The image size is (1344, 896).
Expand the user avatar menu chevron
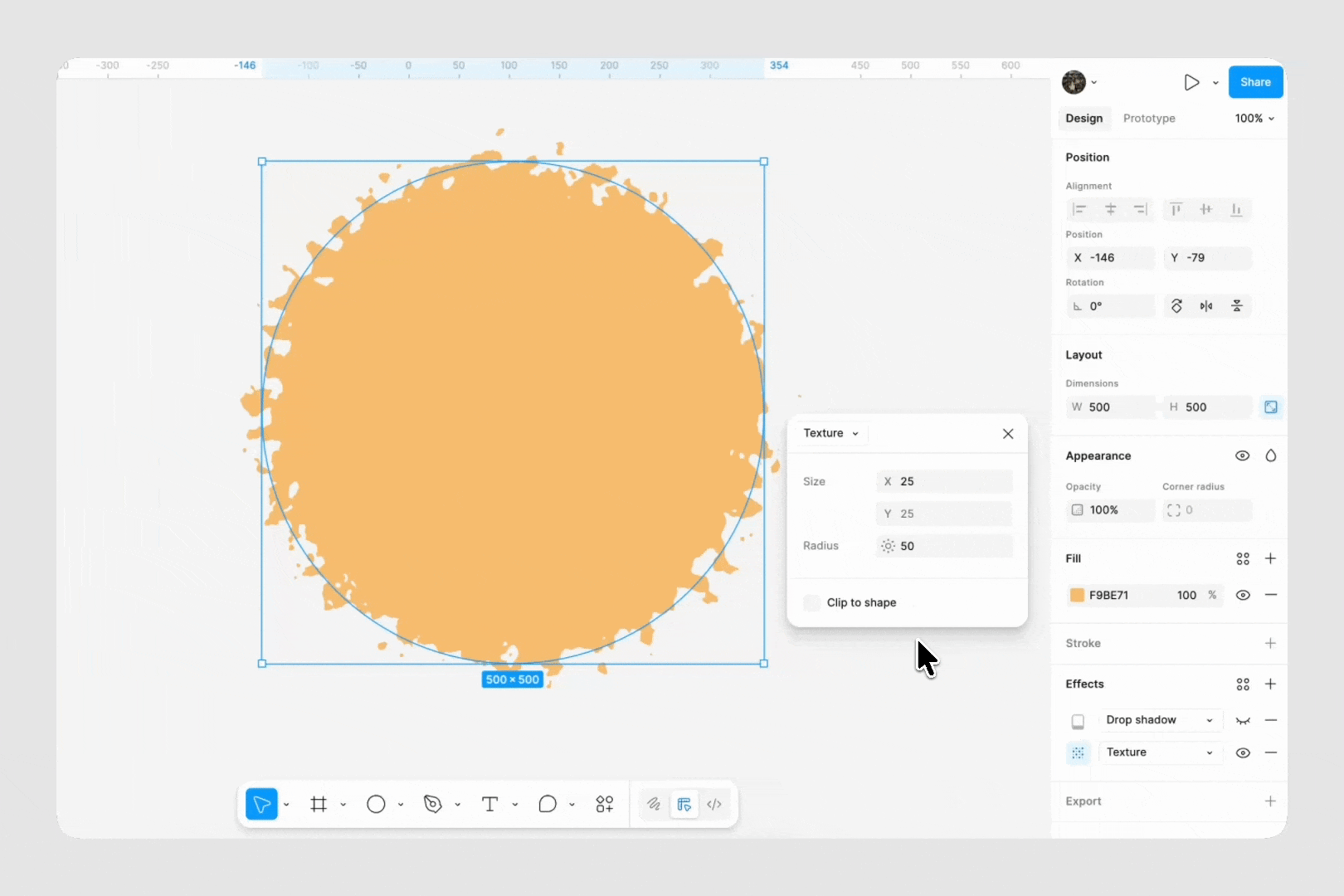pos(1094,82)
